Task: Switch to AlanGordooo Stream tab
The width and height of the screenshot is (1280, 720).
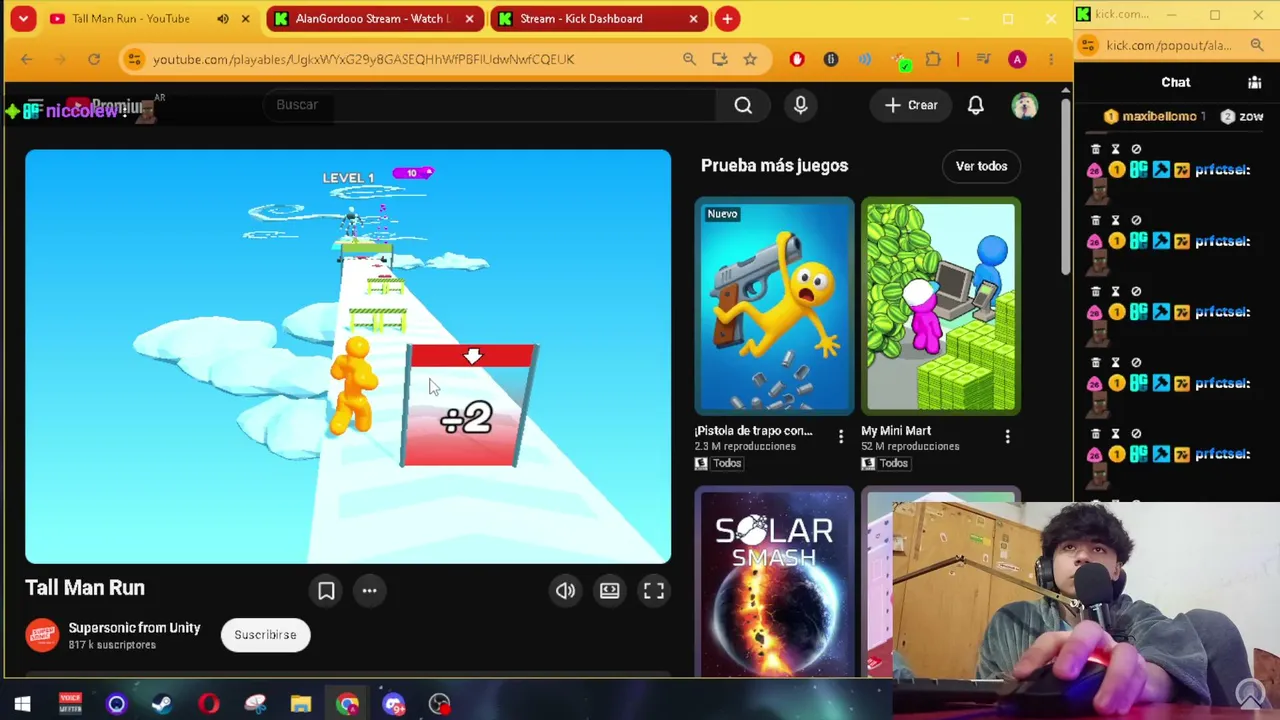Action: point(373,19)
